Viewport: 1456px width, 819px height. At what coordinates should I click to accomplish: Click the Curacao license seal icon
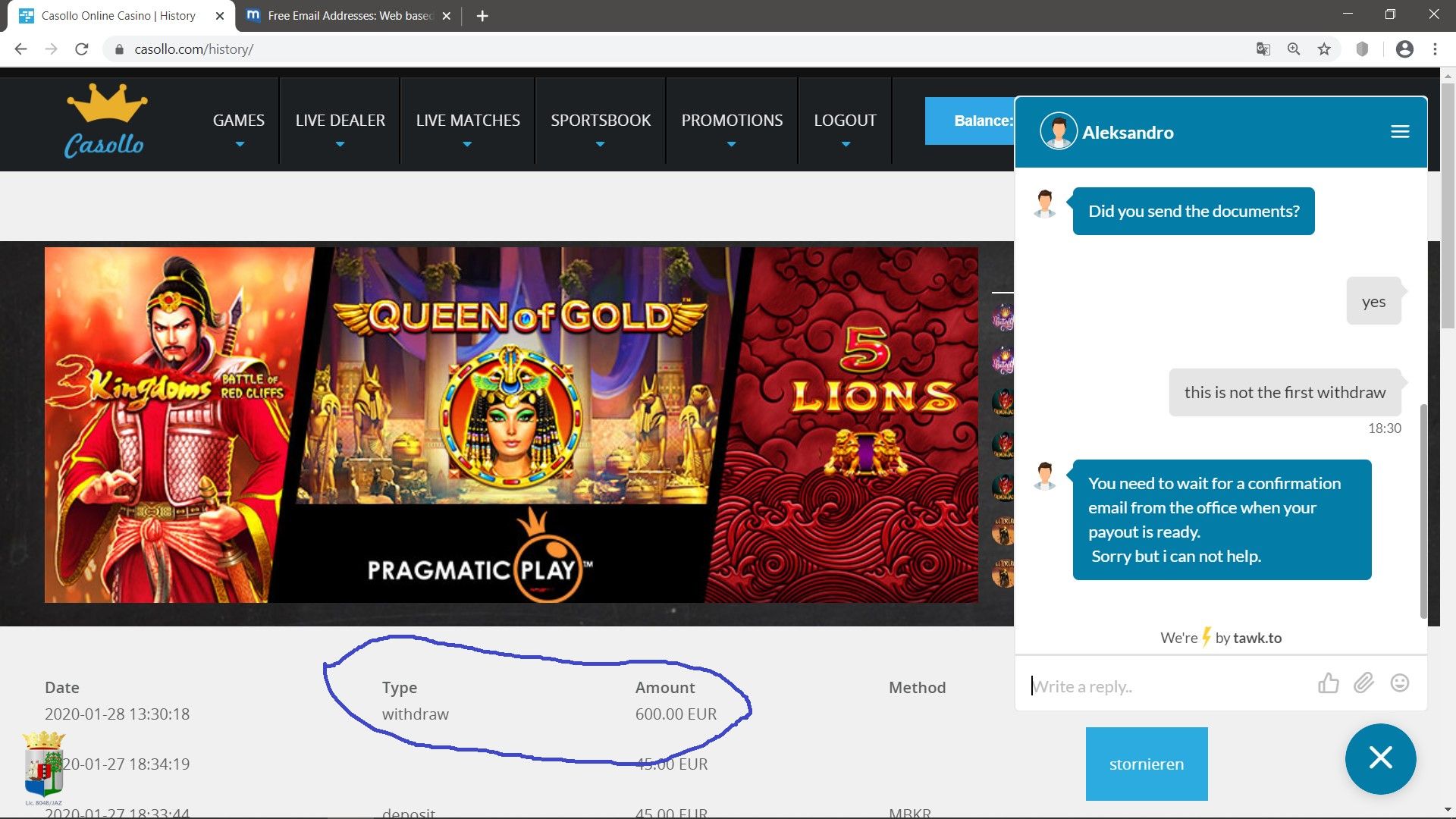(x=44, y=767)
